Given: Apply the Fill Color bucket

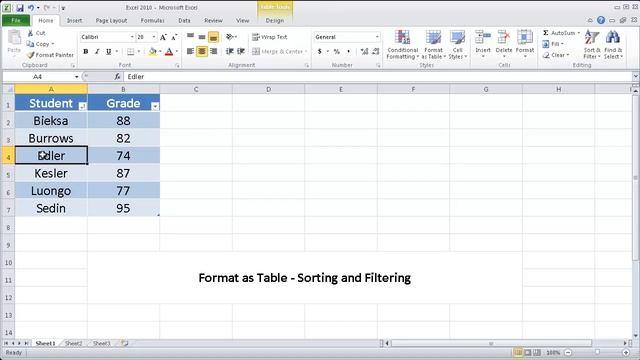Looking at the screenshot, I should point(152,51).
